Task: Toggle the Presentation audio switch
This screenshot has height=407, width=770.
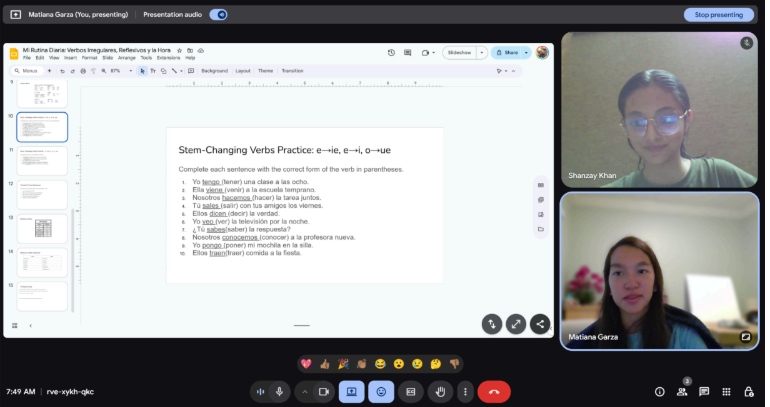Action: point(218,15)
